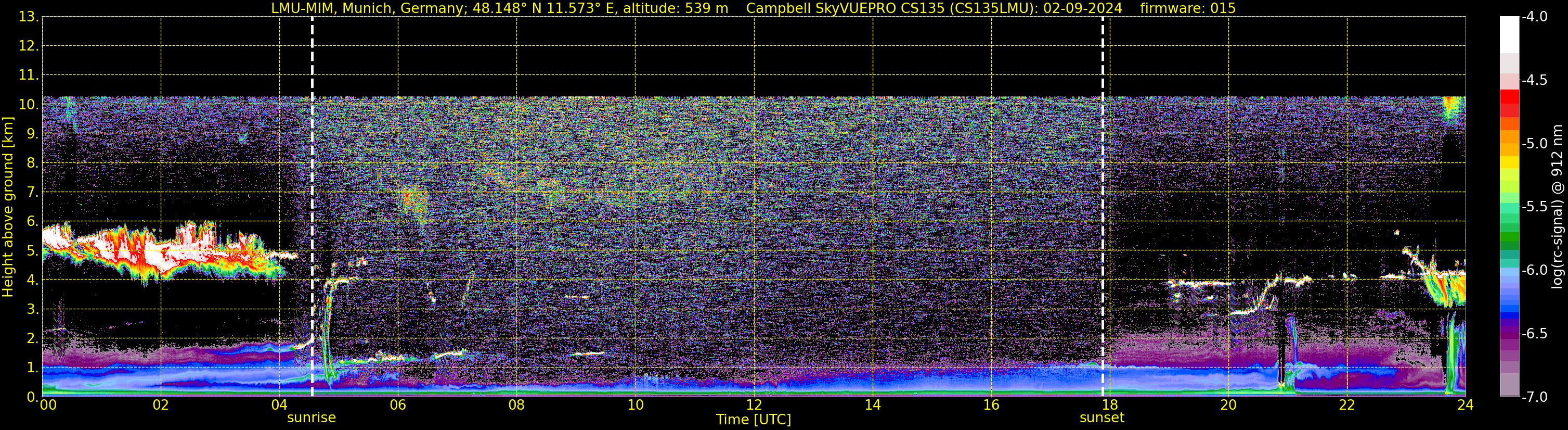Click the orange patch near 7 km at 06 UTC

[x=413, y=200]
